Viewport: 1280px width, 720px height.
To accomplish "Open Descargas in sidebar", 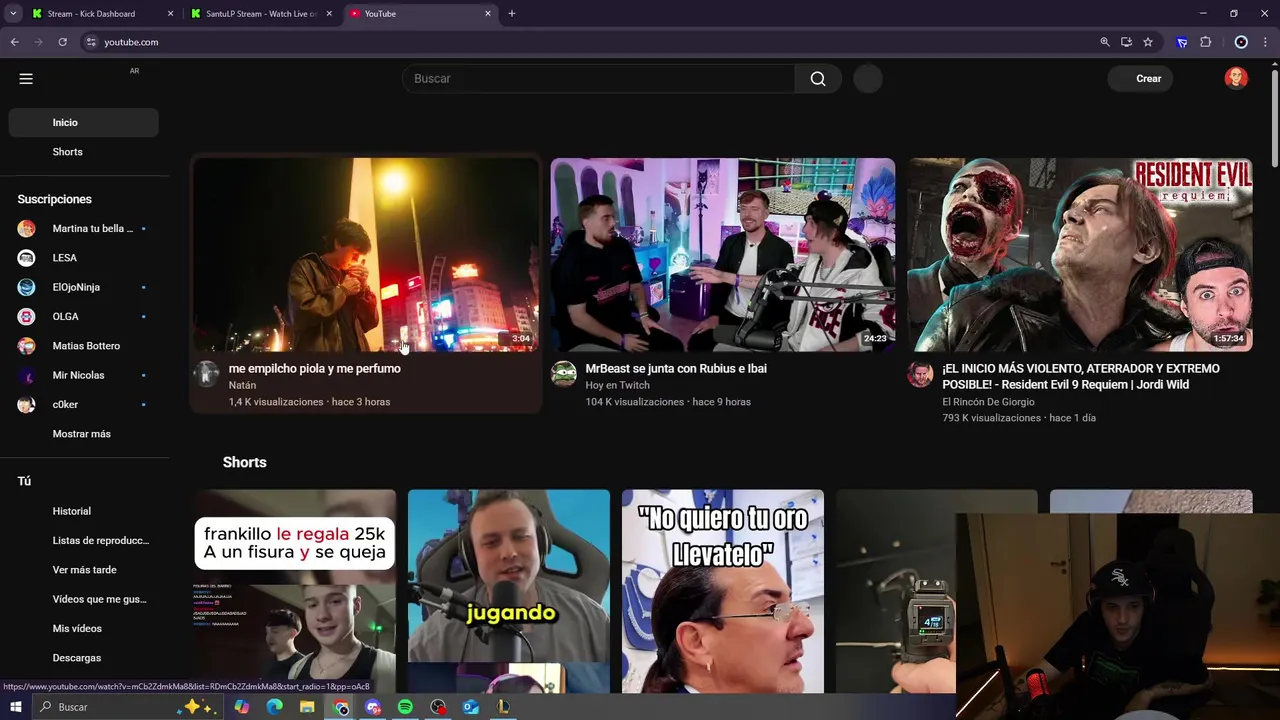I will click(84, 658).
